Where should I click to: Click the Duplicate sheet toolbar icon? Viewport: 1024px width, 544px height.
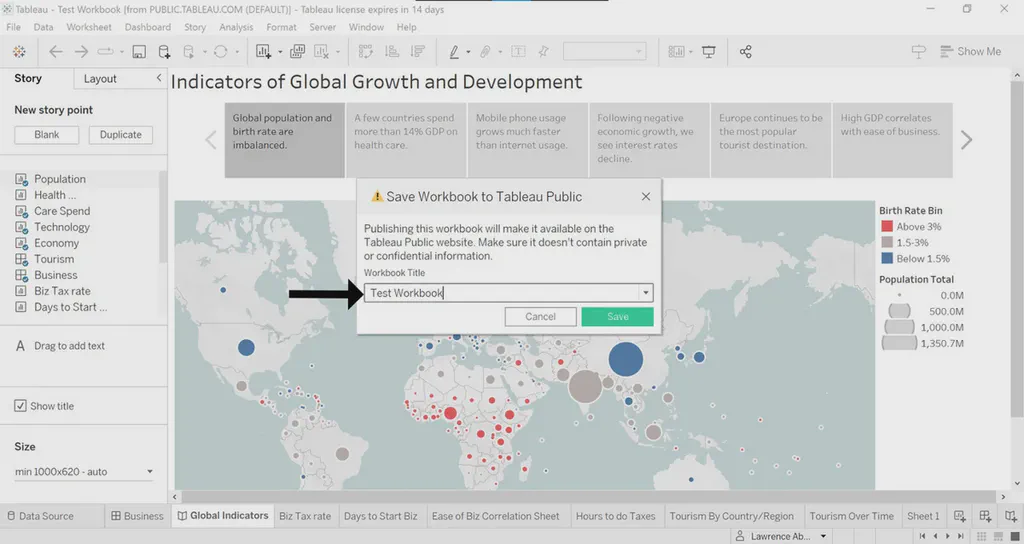297,52
